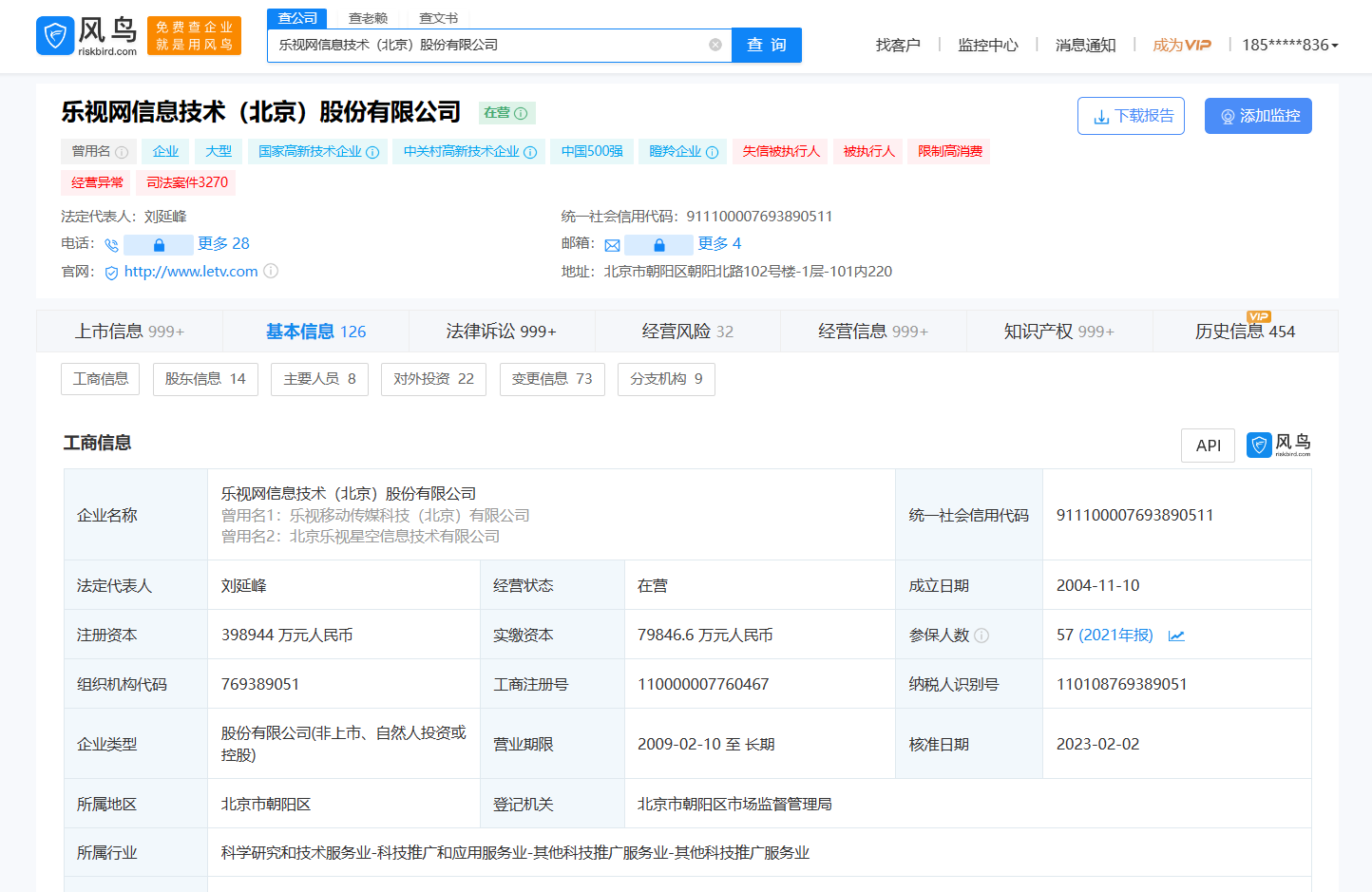Image resolution: width=1372 pixels, height=892 pixels.
Task: Click the locked phone number badge
Action: [x=159, y=245]
